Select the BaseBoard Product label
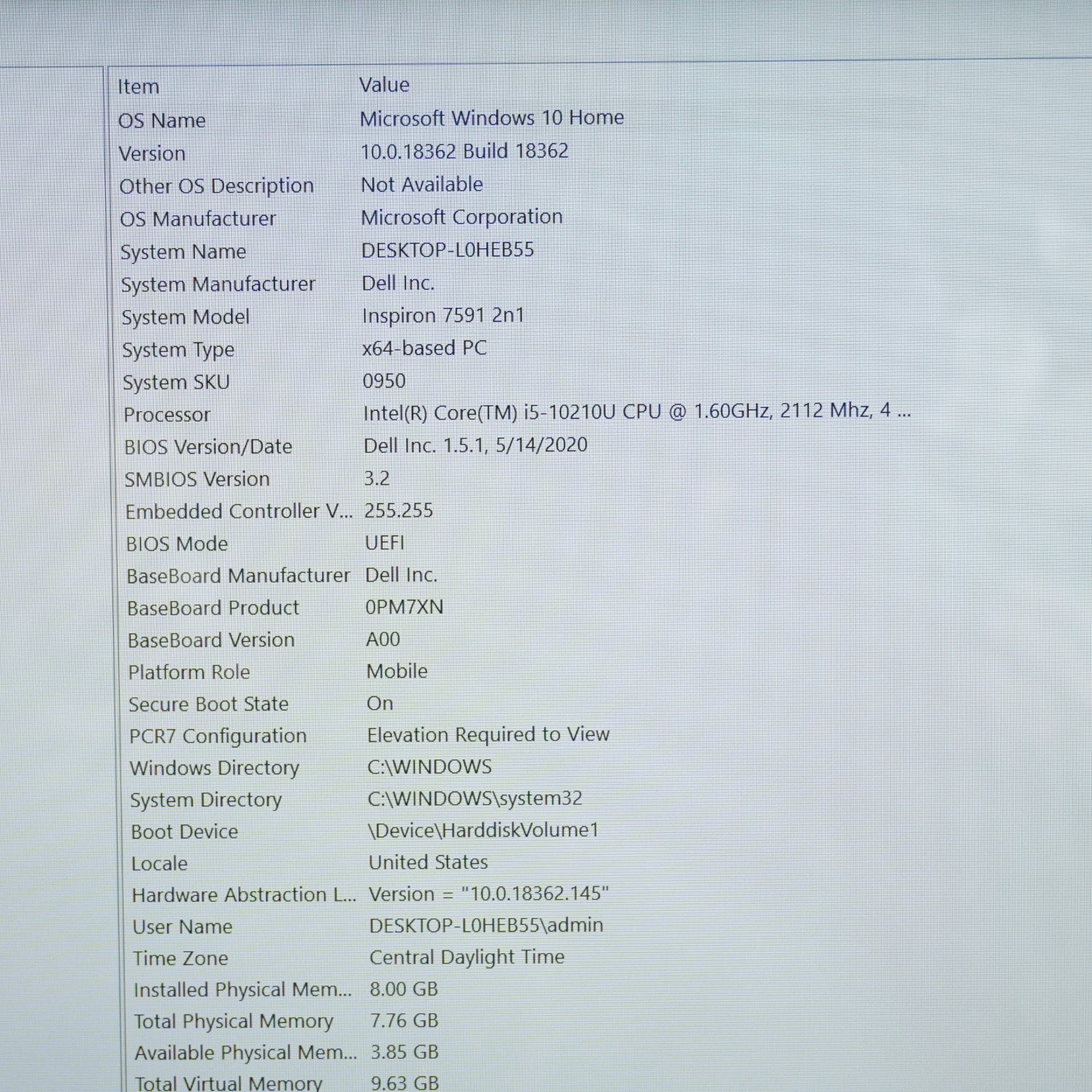The width and height of the screenshot is (1092, 1092). pos(213,608)
